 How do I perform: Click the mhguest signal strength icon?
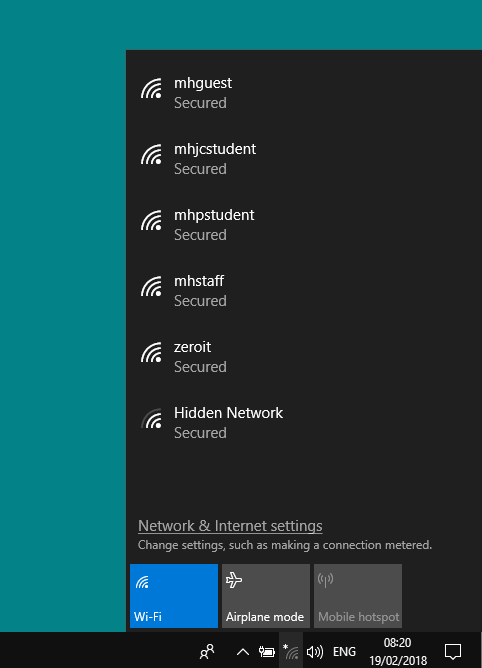[x=151, y=88]
